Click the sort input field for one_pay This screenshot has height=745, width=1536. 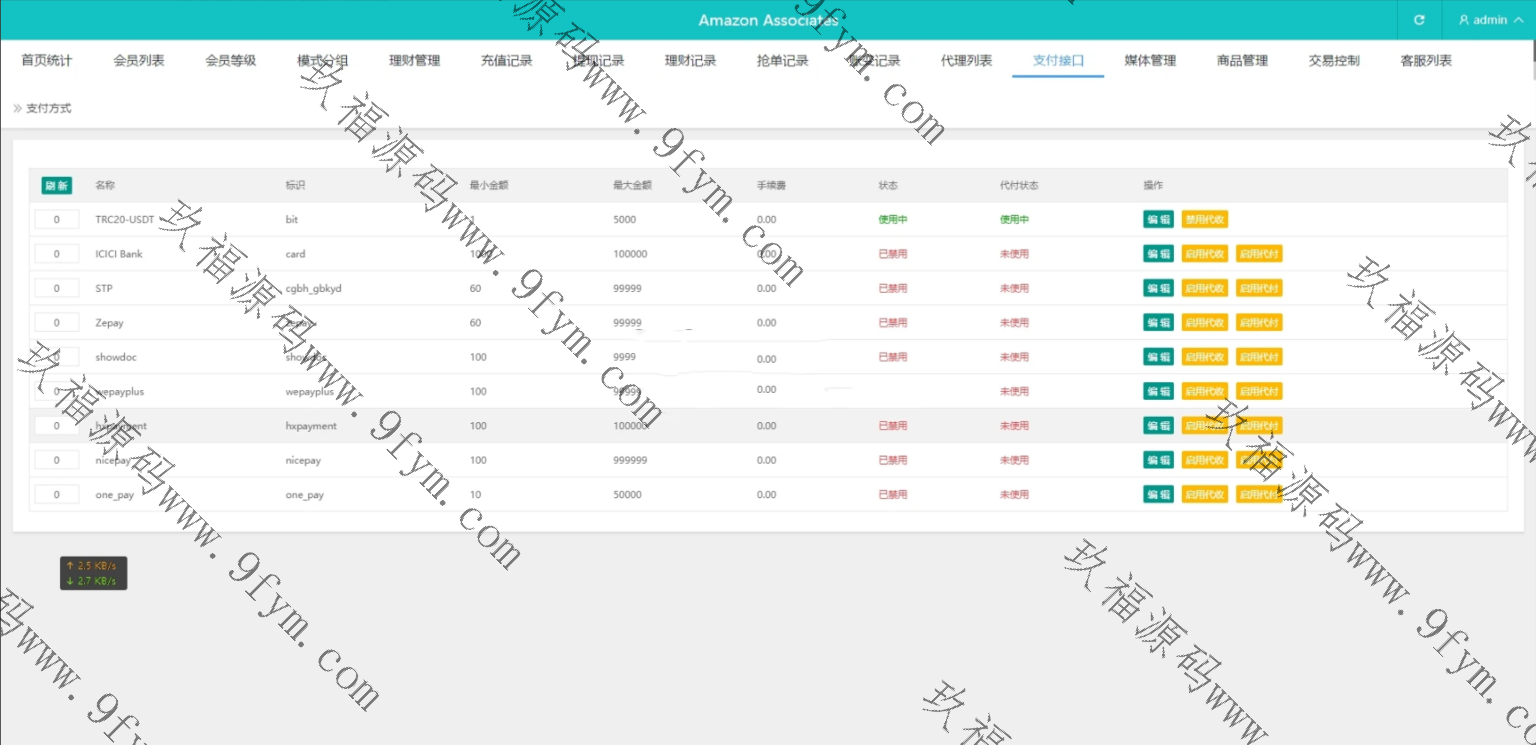[57, 495]
